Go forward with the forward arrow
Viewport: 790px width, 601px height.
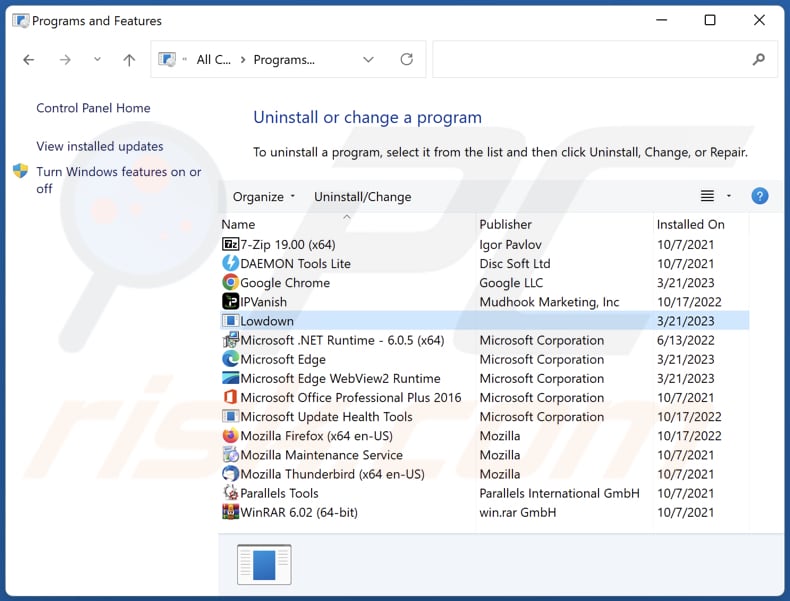pos(65,60)
